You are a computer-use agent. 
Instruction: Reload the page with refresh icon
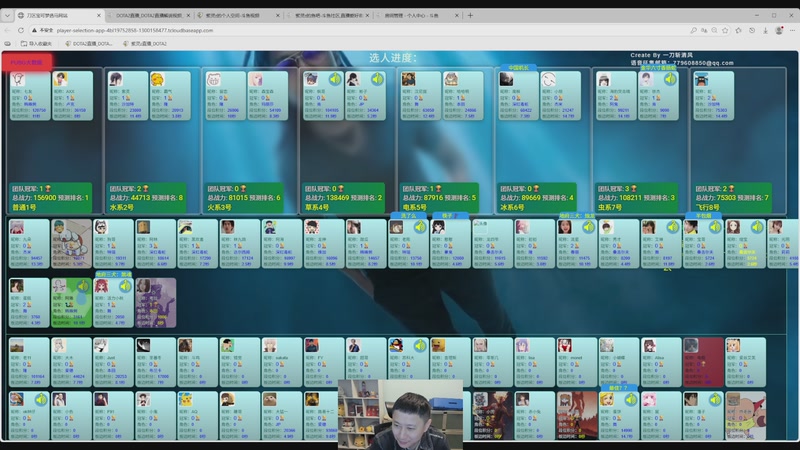tap(21, 31)
